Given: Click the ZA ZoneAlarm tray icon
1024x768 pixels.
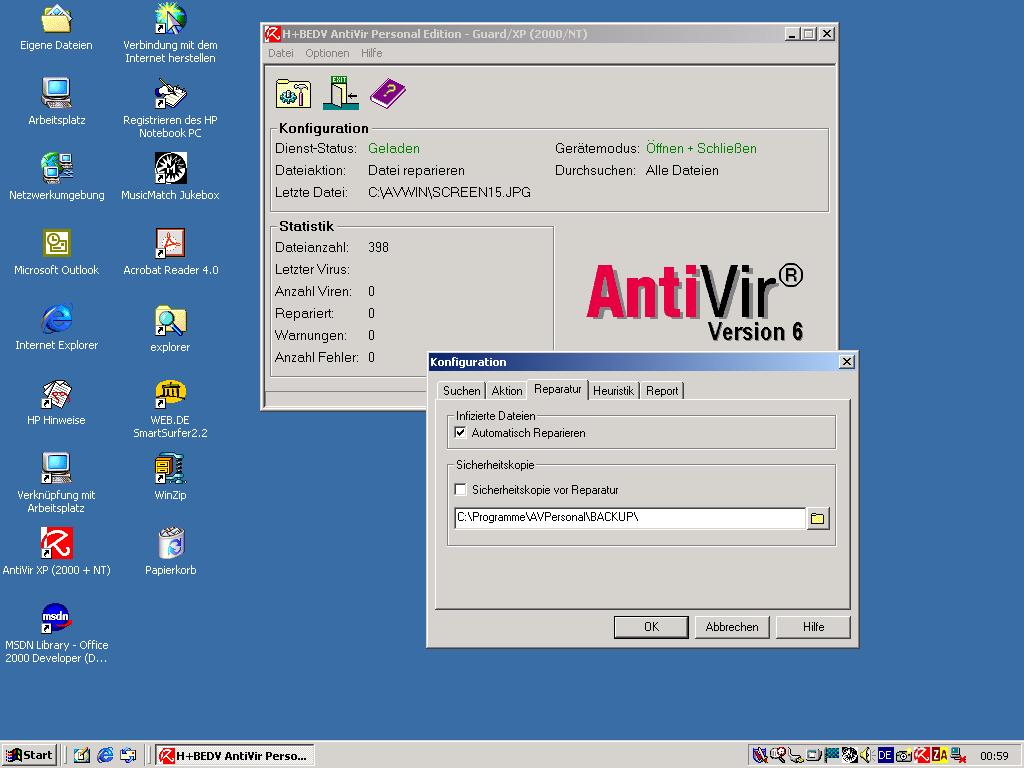Looking at the screenshot, I should coord(940,756).
